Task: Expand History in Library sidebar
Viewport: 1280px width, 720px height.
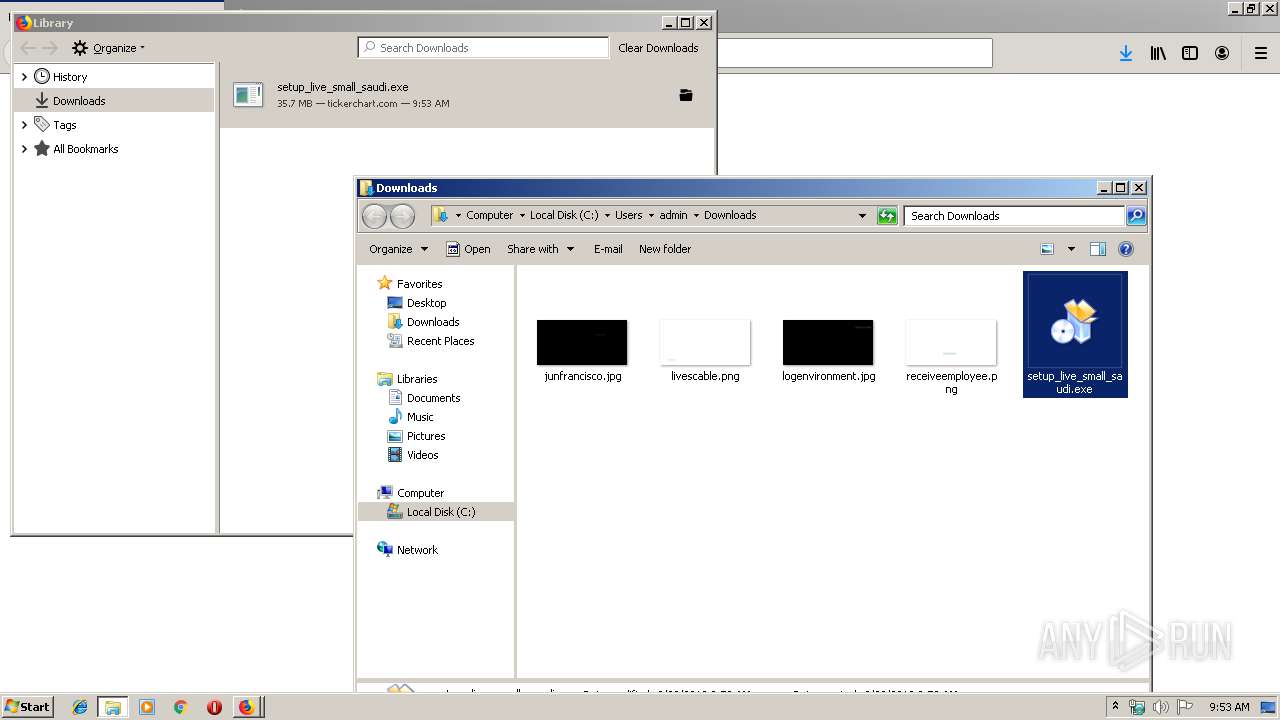Action: click(x=24, y=77)
